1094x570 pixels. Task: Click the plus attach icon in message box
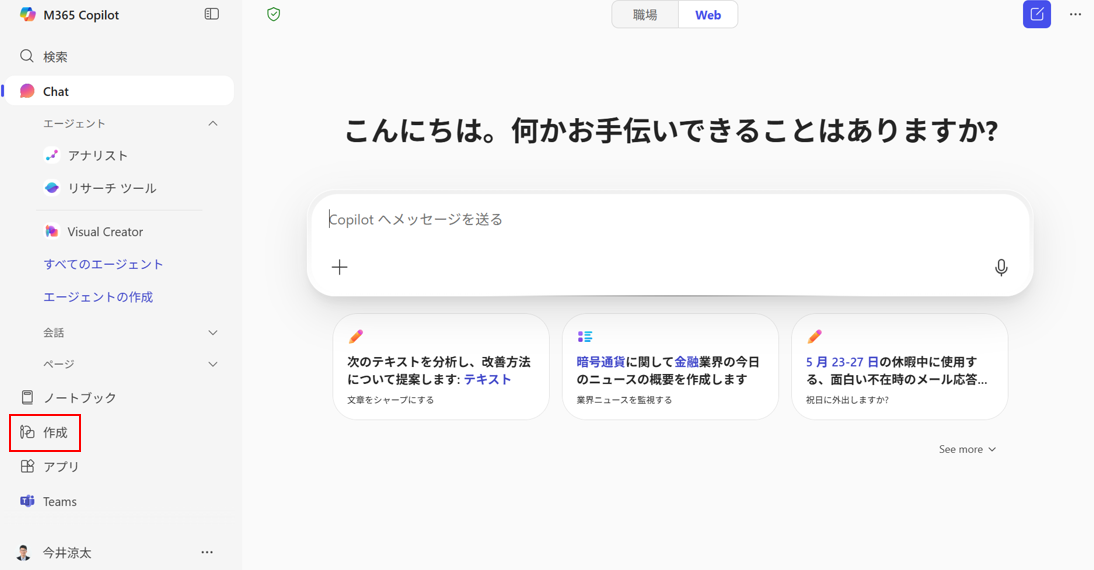point(339,267)
